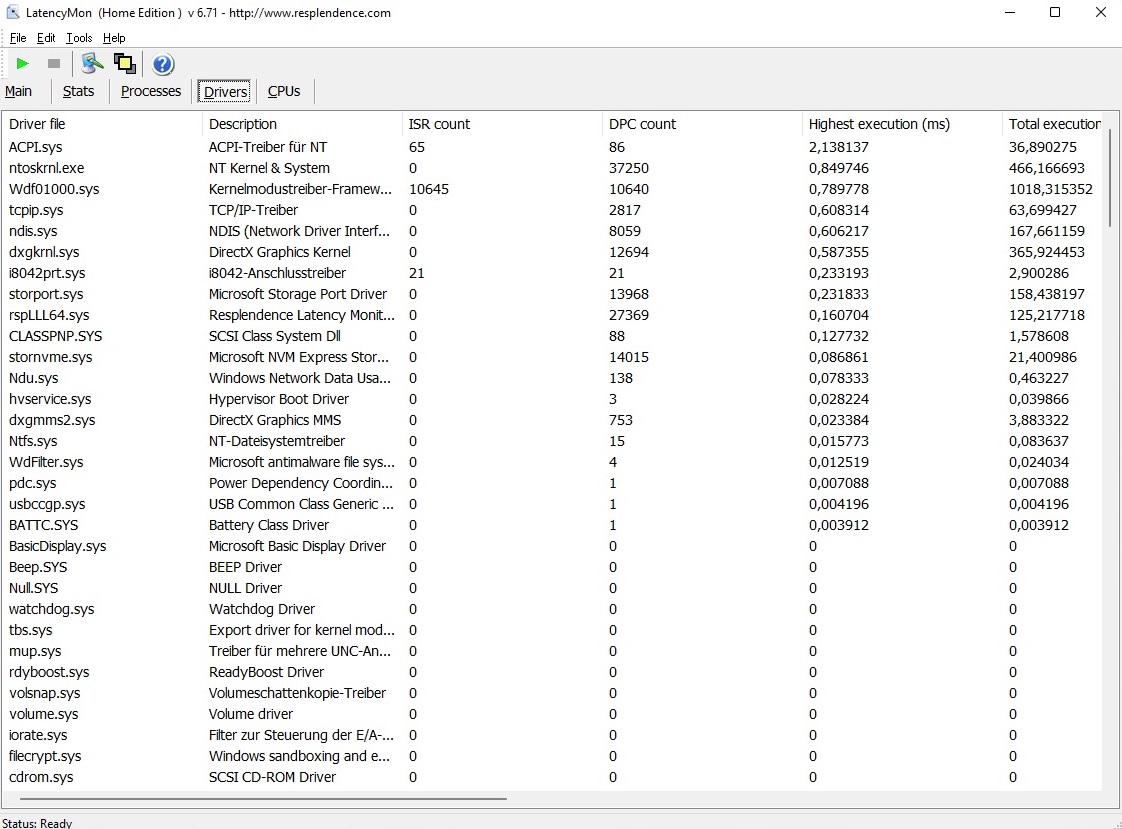This screenshot has height=829, width=1122.
Task: Select the mup.sys row
Action: tap(552, 651)
